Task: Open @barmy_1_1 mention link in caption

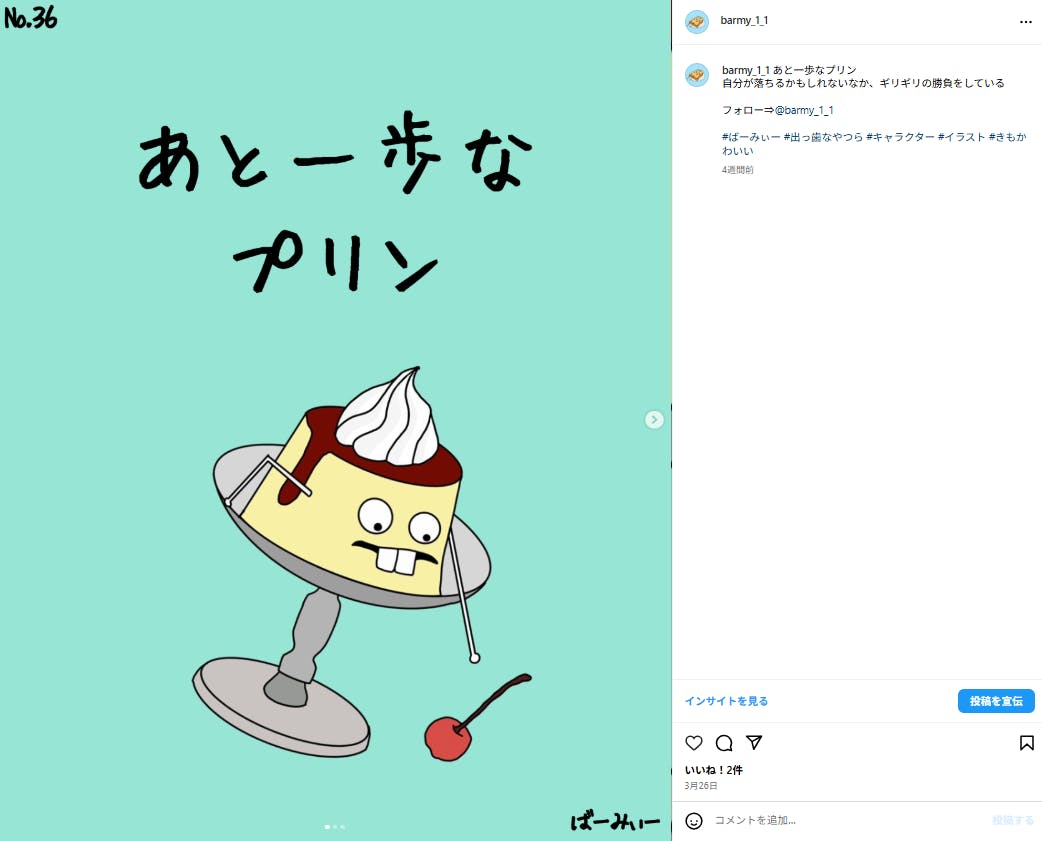Action: [x=804, y=110]
